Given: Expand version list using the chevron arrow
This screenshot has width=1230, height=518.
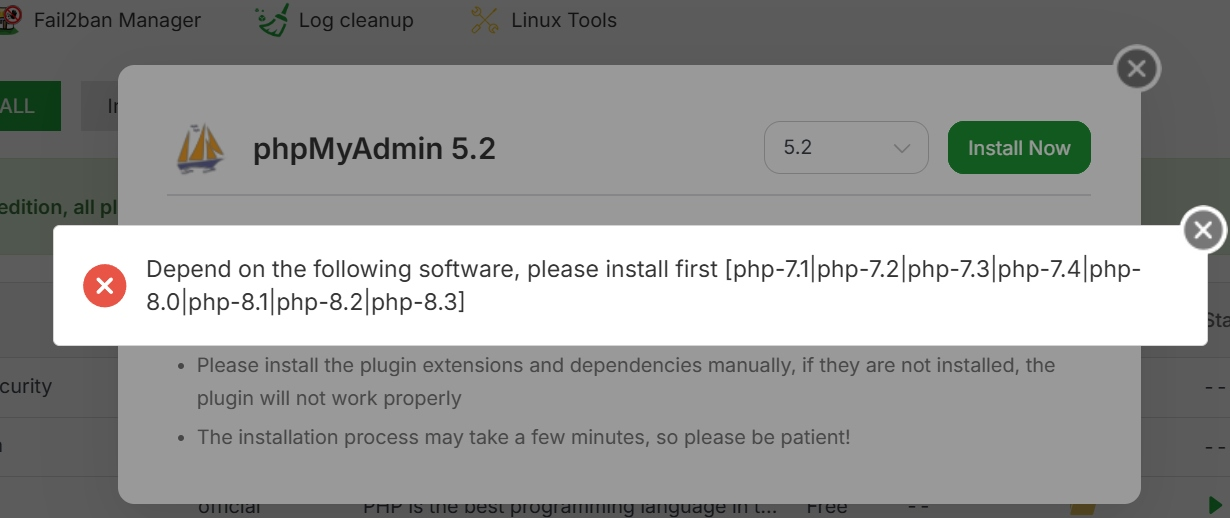Looking at the screenshot, I should click(901, 148).
